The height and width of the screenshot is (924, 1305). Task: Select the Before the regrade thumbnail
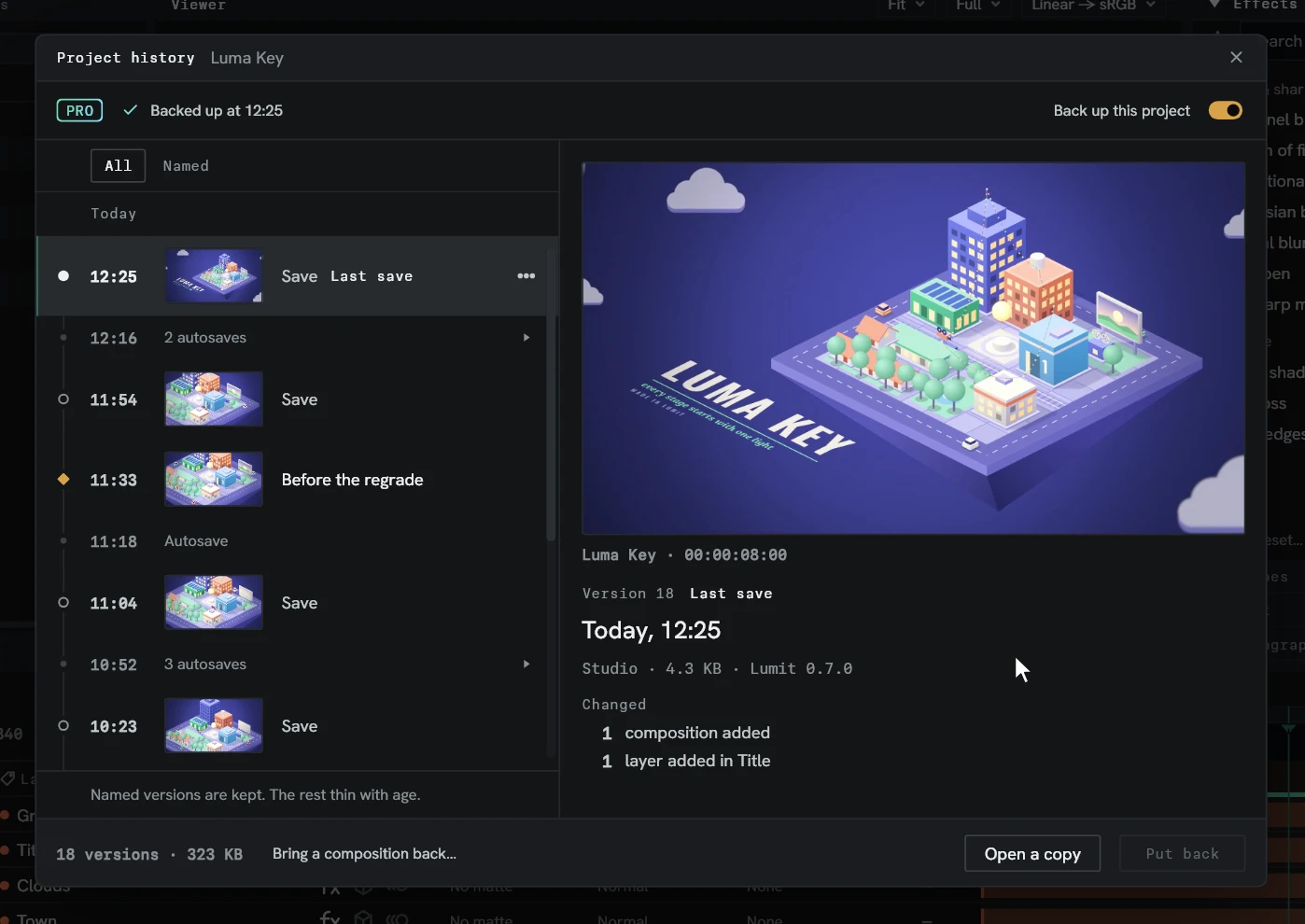pos(214,480)
